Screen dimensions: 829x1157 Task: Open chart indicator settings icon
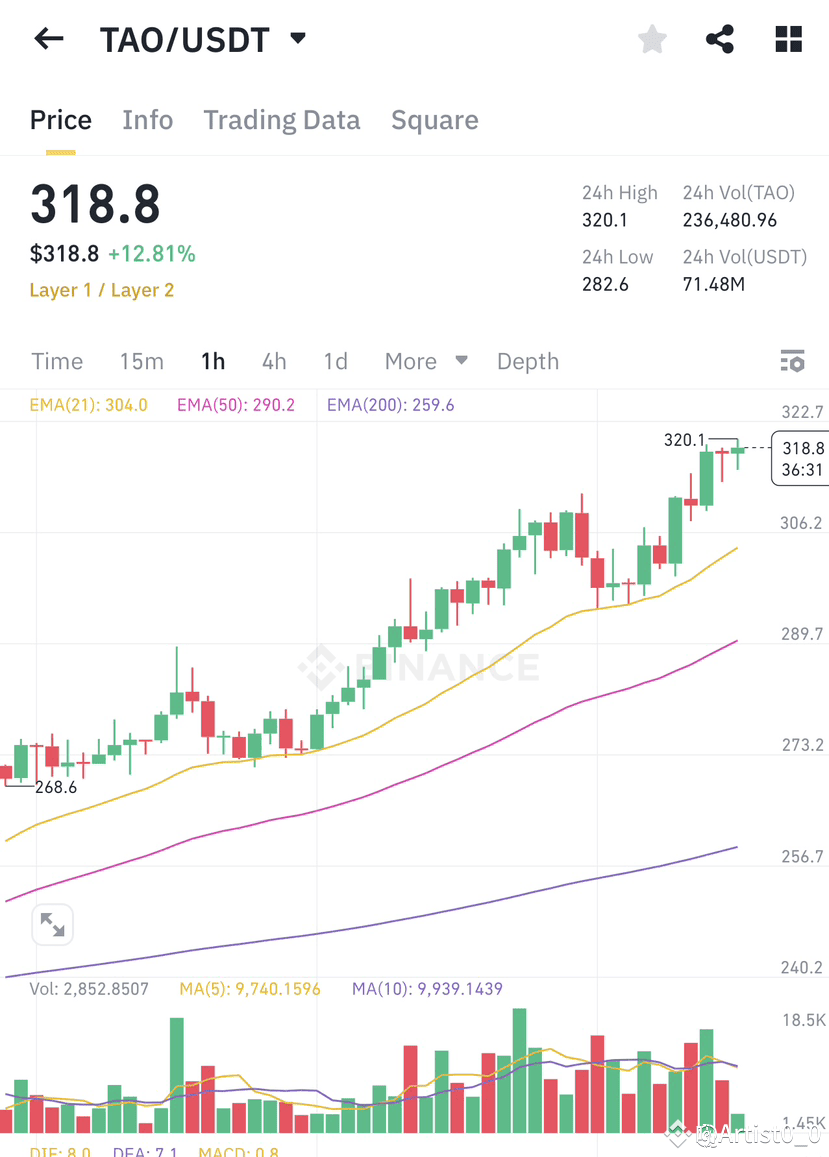pos(792,361)
